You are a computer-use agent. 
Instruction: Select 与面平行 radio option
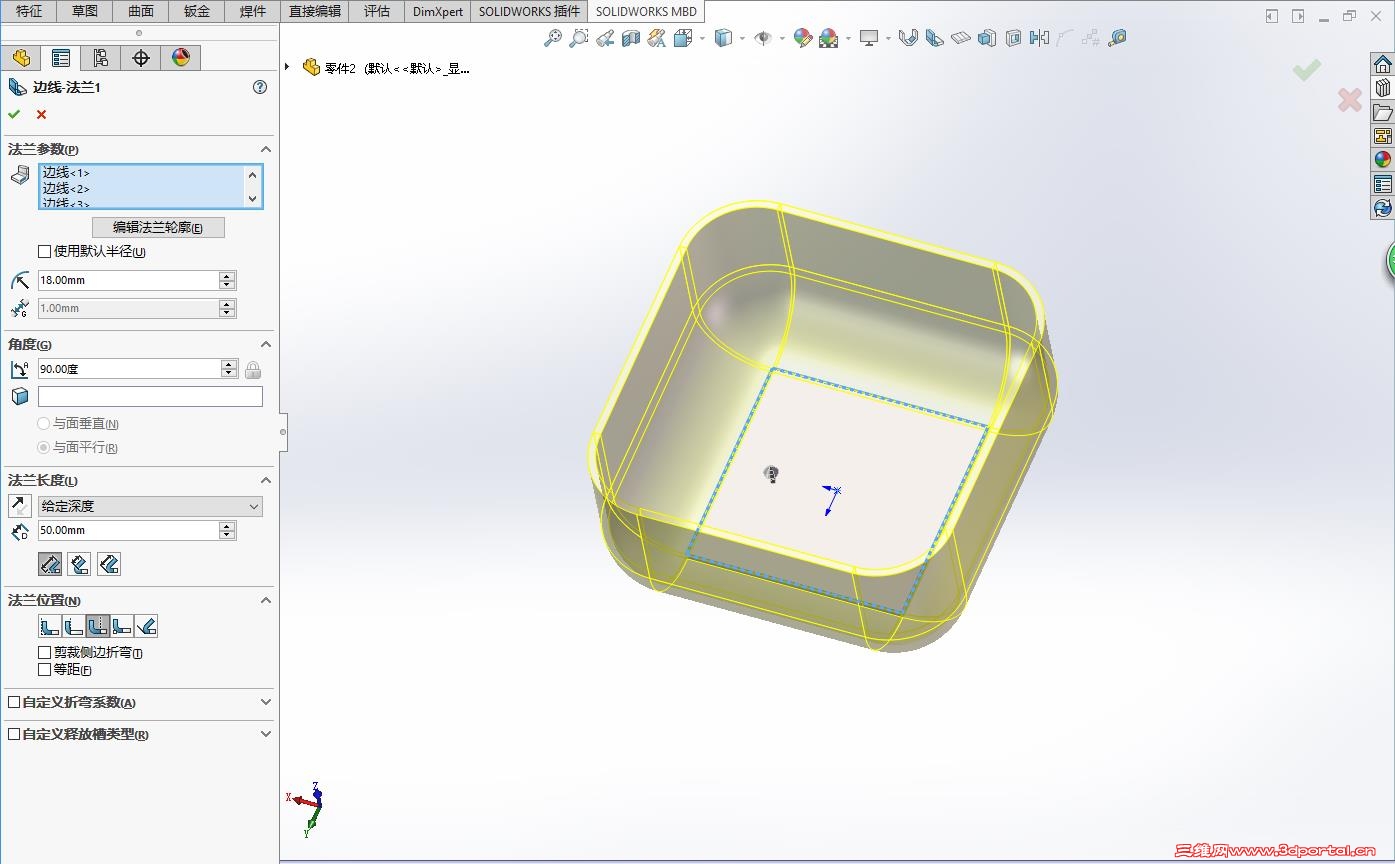44,448
